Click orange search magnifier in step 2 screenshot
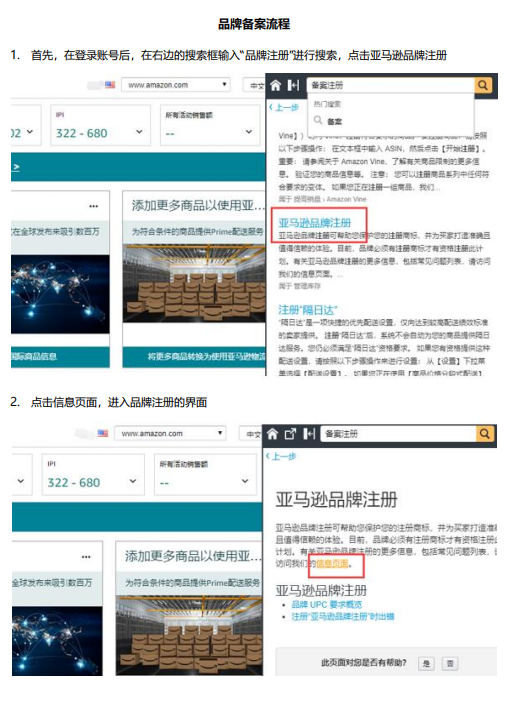 [485, 434]
